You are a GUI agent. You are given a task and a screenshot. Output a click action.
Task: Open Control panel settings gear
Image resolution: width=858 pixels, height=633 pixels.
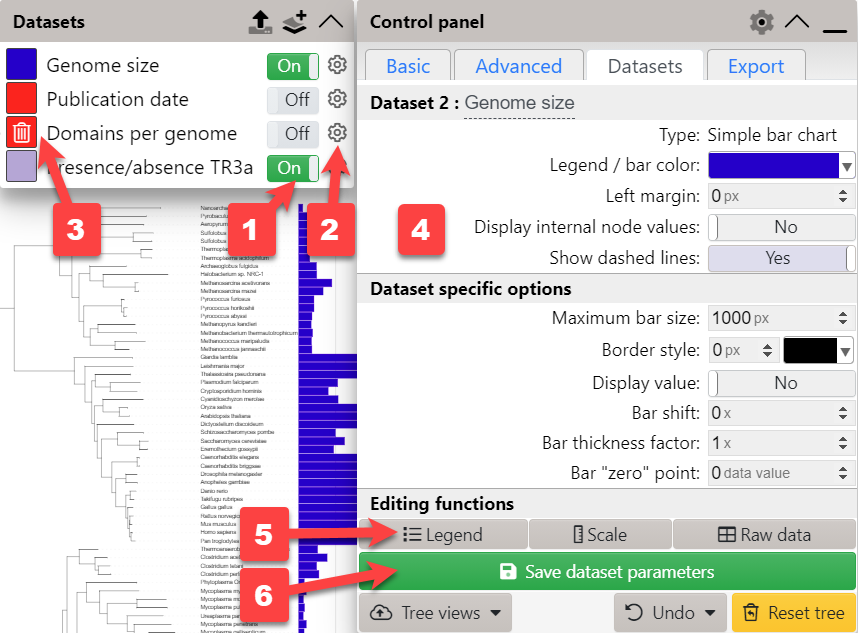(762, 21)
